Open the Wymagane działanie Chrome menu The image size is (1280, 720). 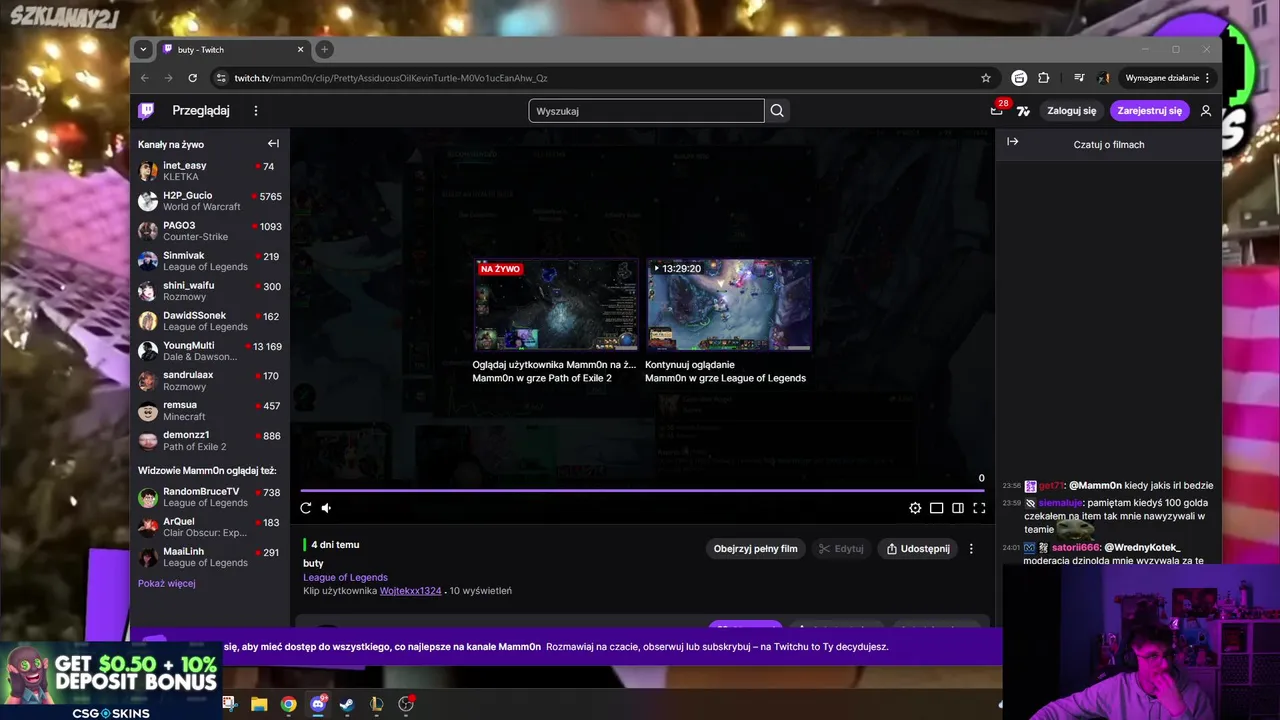(x=1168, y=78)
